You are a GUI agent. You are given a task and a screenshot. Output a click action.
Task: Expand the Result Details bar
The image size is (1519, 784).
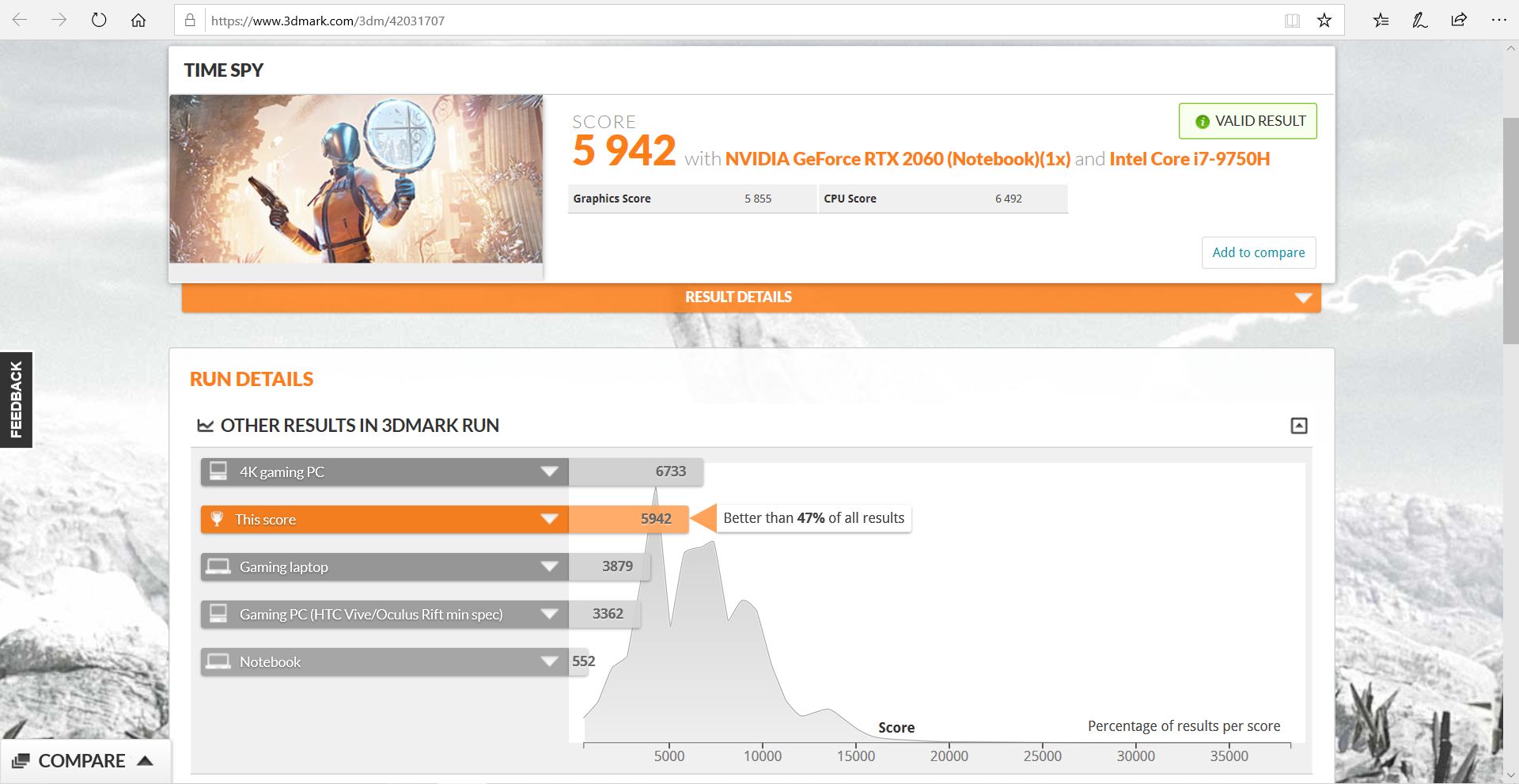tap(752, 297)
